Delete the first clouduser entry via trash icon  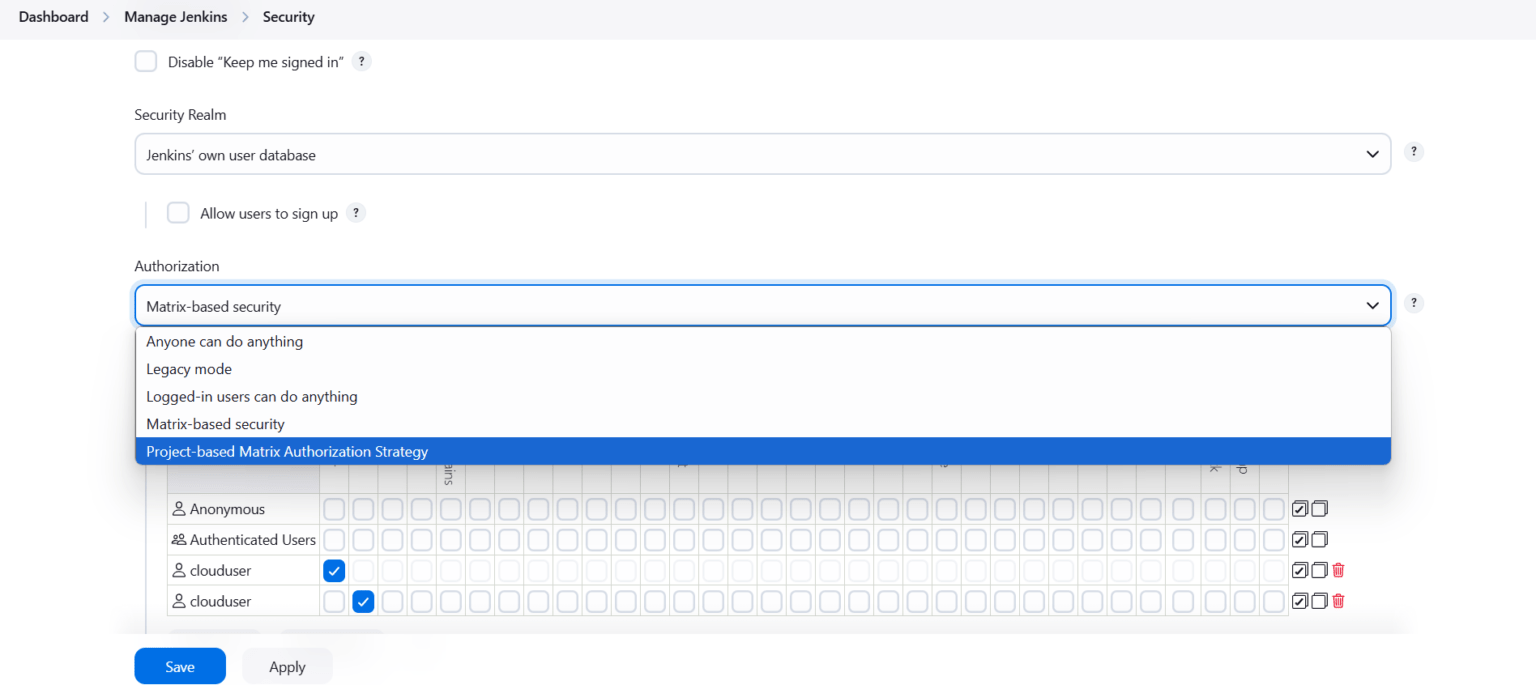pos(1338,570)
